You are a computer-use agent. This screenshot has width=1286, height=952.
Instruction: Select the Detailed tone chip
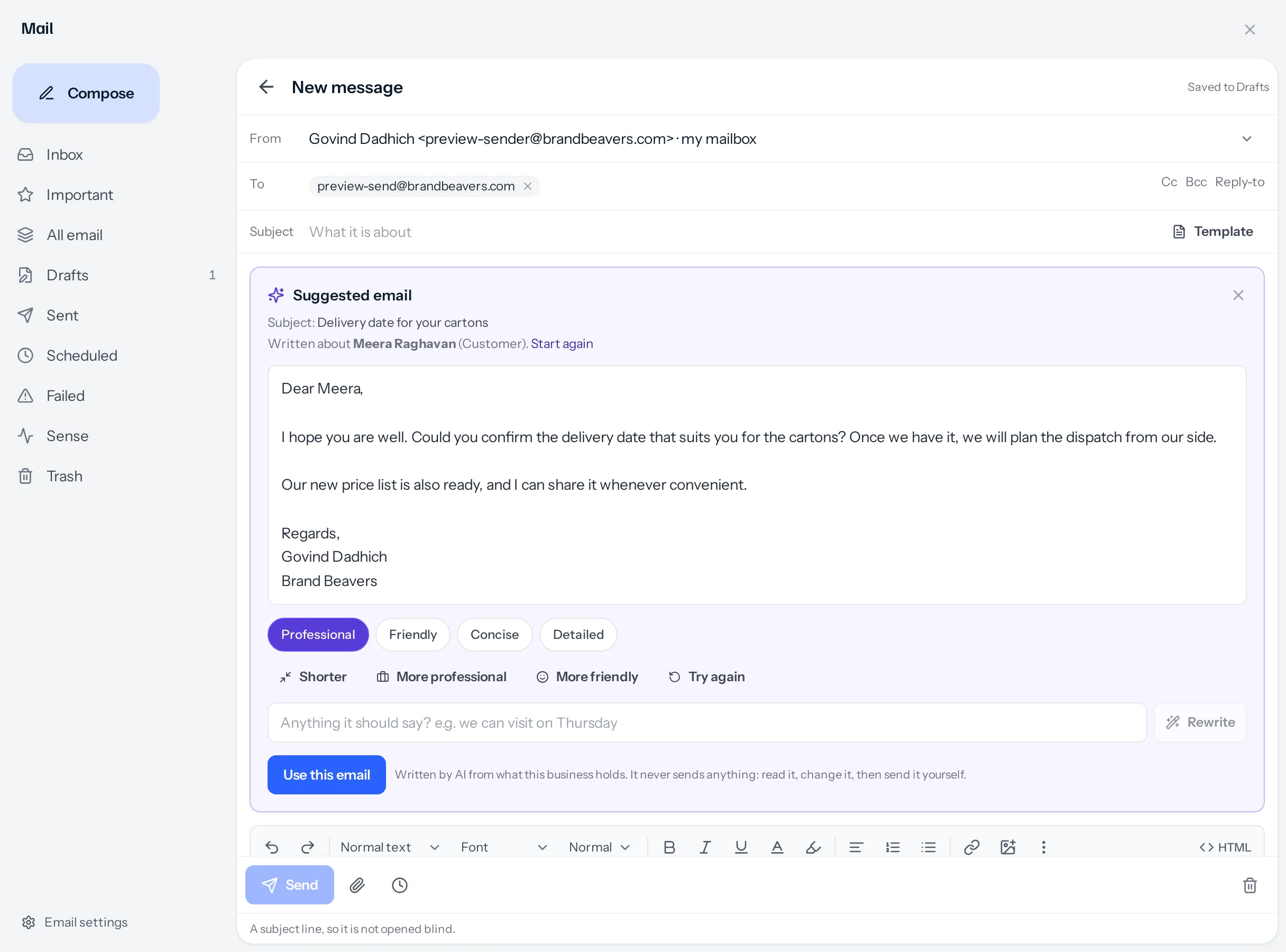point(578,635)
